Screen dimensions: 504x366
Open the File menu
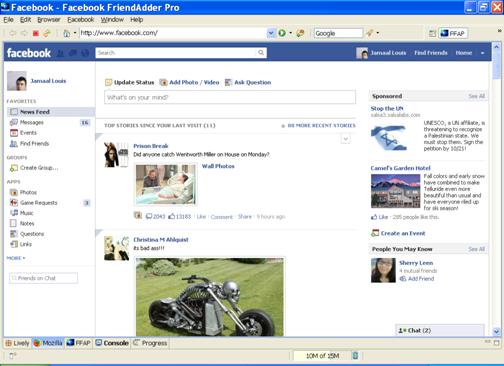(8, 20)
